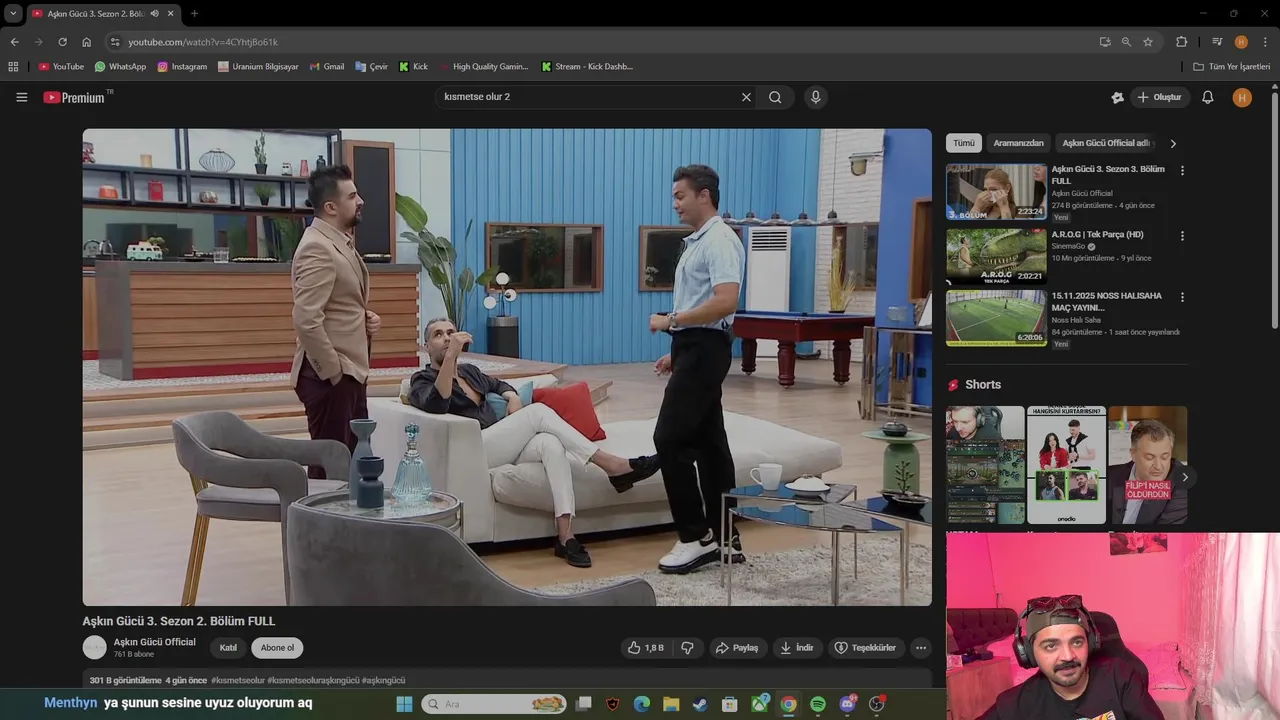Click the Katıl join button
The image size is (1280, 720).
tap(228, 648)
